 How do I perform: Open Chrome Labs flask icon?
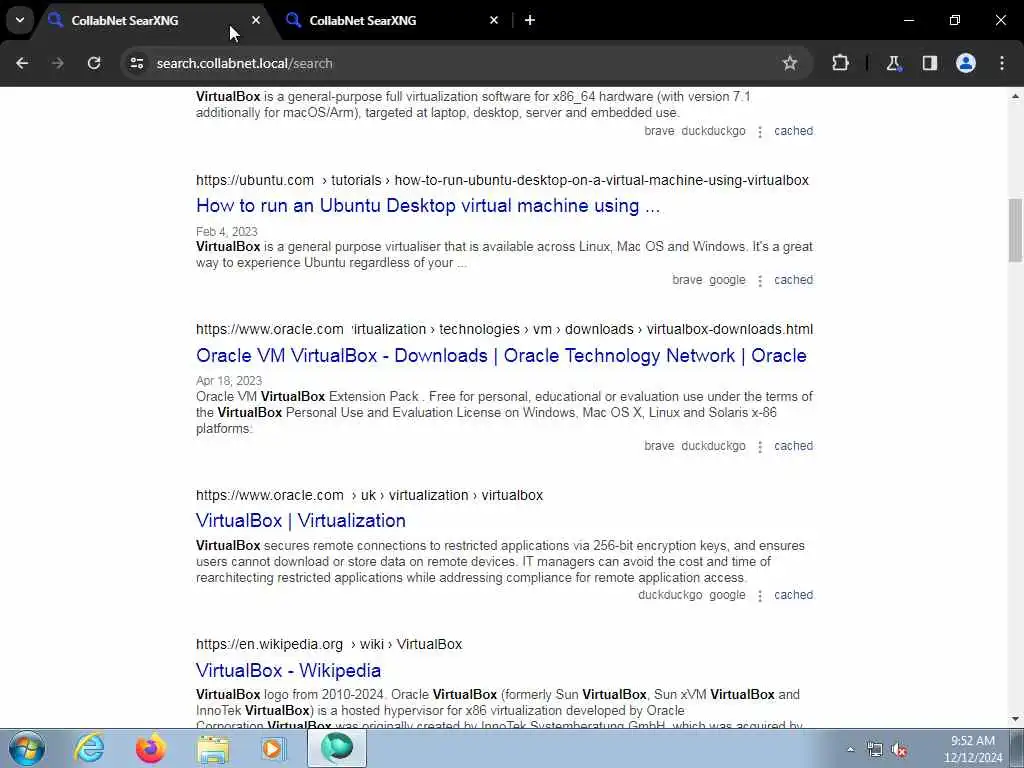[893, 63]
